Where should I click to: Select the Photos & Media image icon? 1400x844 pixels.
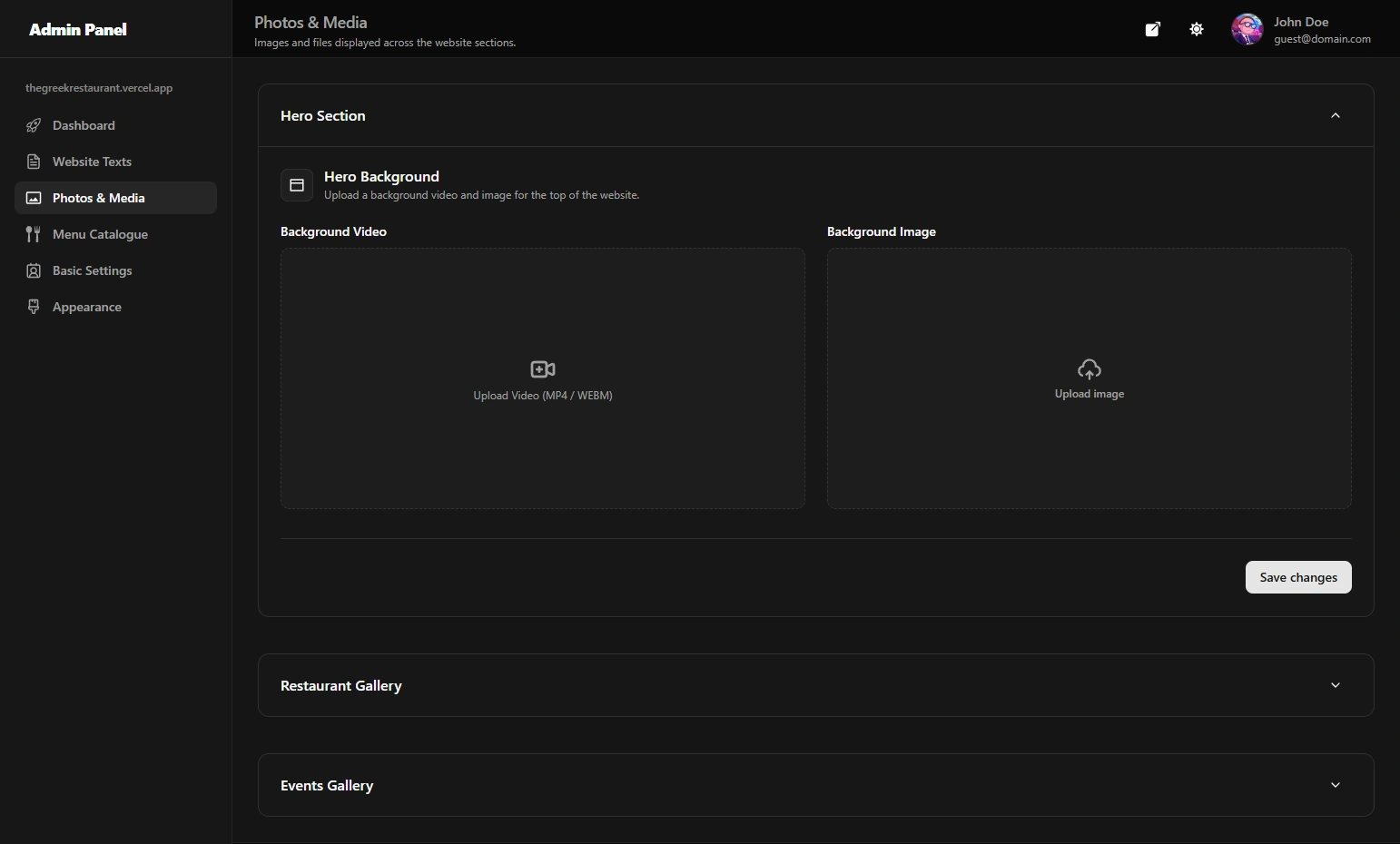pyautogui.click(x=34, y=197)
